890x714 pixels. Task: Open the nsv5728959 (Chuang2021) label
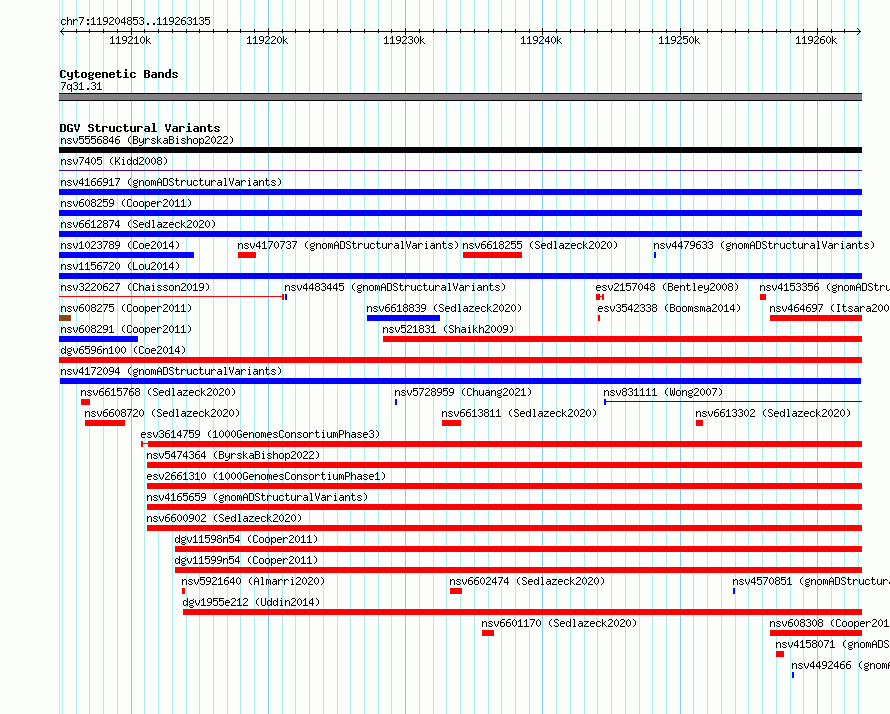tap(463, 392)
